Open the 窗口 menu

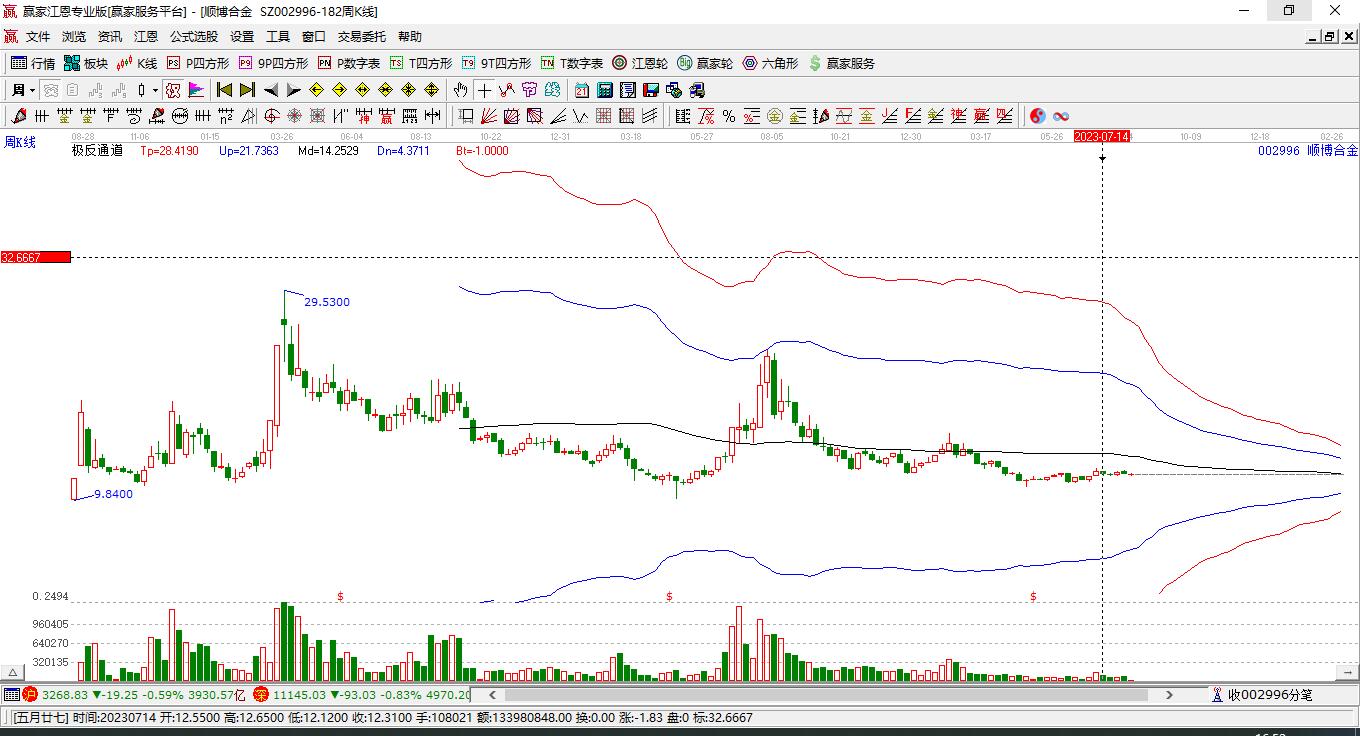click(314, 37)
